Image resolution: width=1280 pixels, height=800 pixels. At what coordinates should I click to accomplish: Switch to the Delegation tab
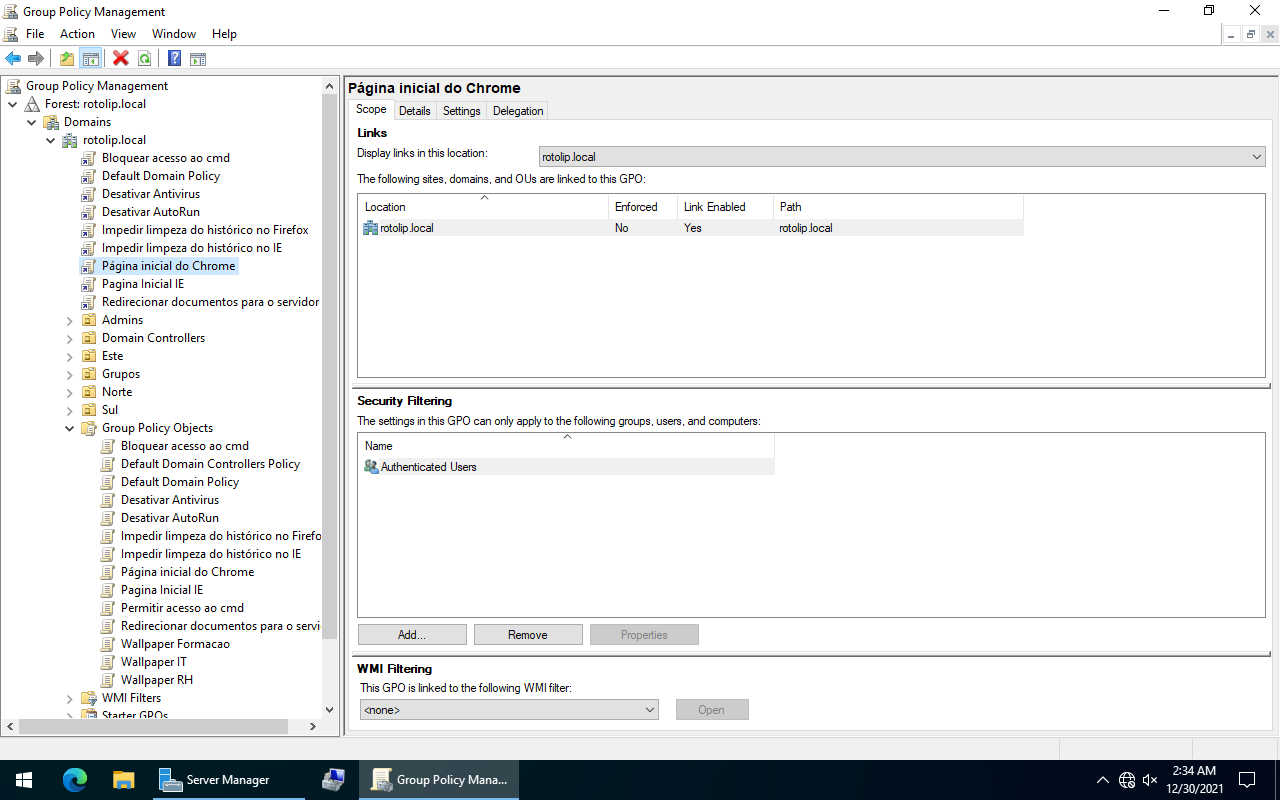click(518, 111)
